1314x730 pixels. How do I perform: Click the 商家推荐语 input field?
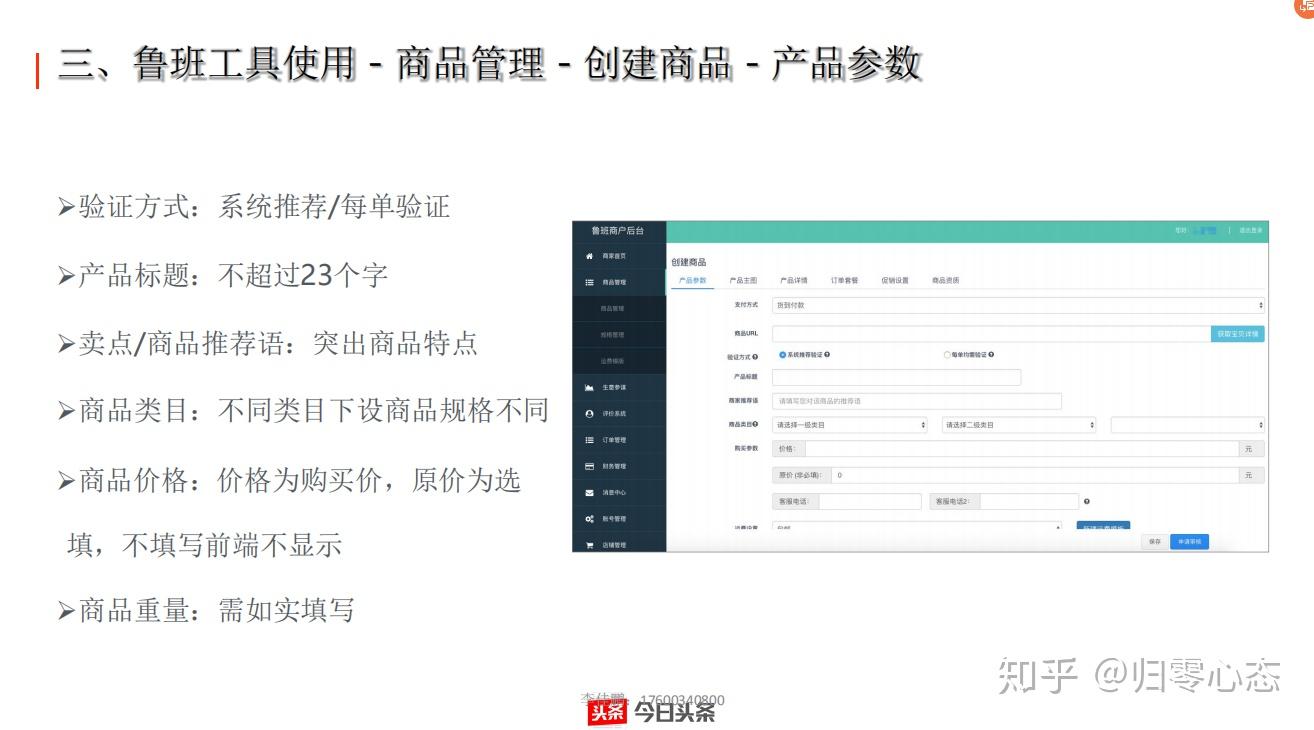tap(917, 401)
